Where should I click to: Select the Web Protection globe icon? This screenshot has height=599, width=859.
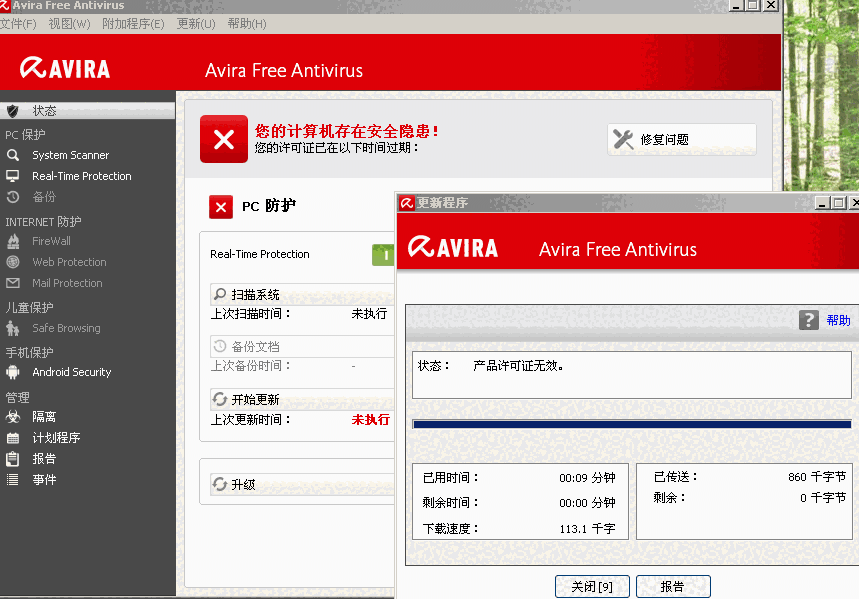tap(13, 262)
